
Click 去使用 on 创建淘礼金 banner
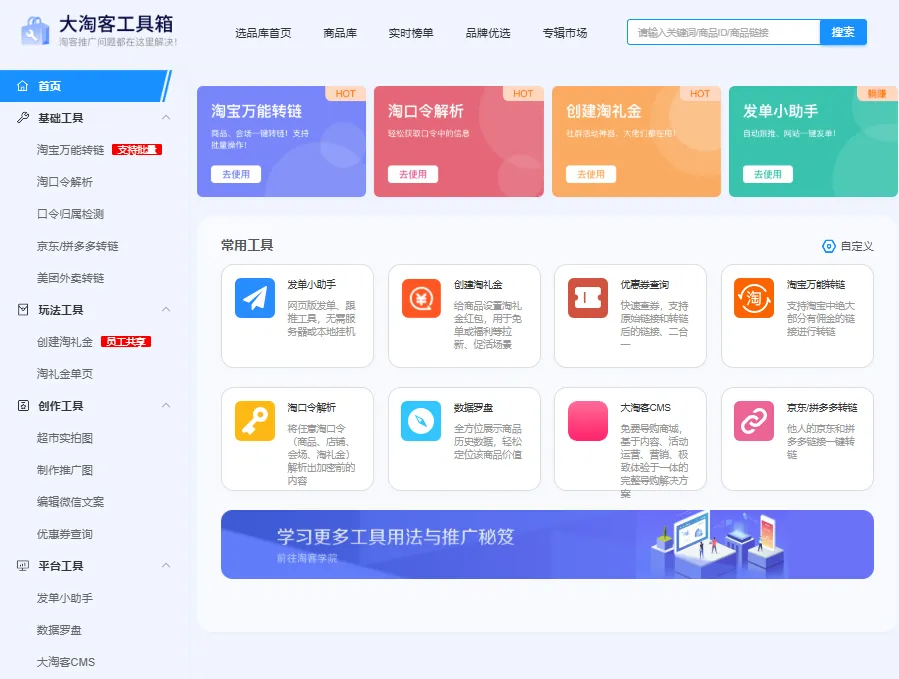591,174
